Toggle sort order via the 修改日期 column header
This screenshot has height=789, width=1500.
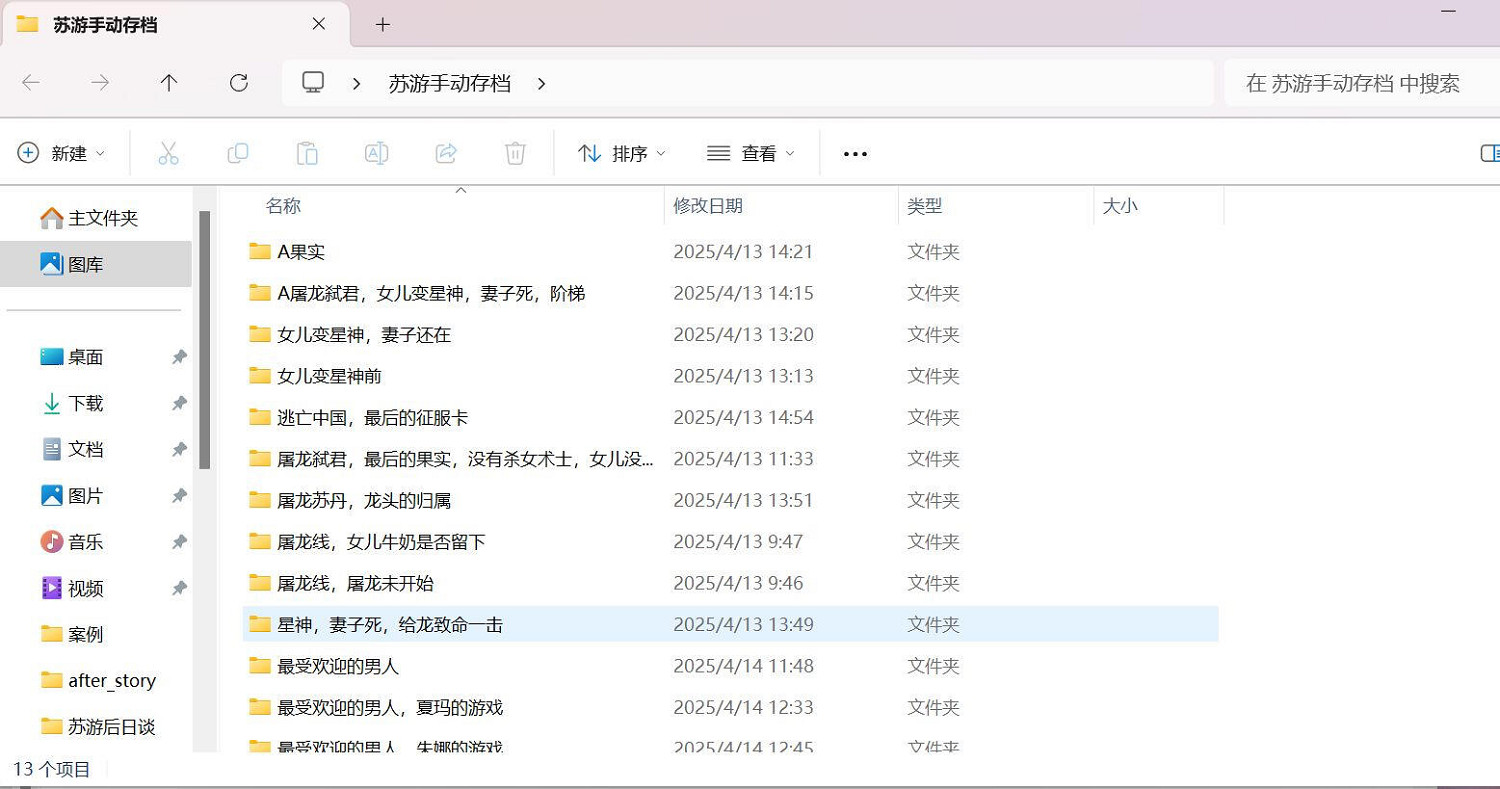pos(709,206)
